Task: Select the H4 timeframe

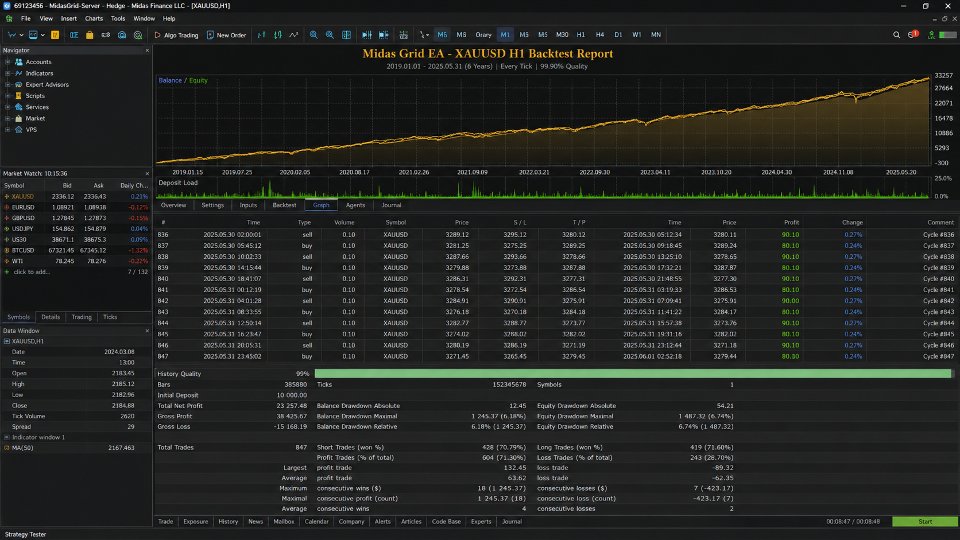Action: [600, 35]
